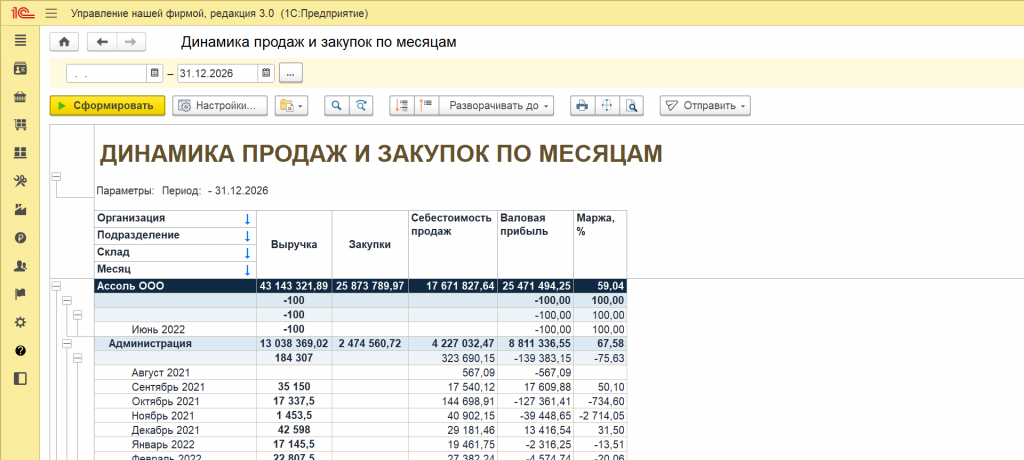Open print preview
The height and width of the screenshot is (460, 1024).
pyautogui.click(x=631, y=105)
